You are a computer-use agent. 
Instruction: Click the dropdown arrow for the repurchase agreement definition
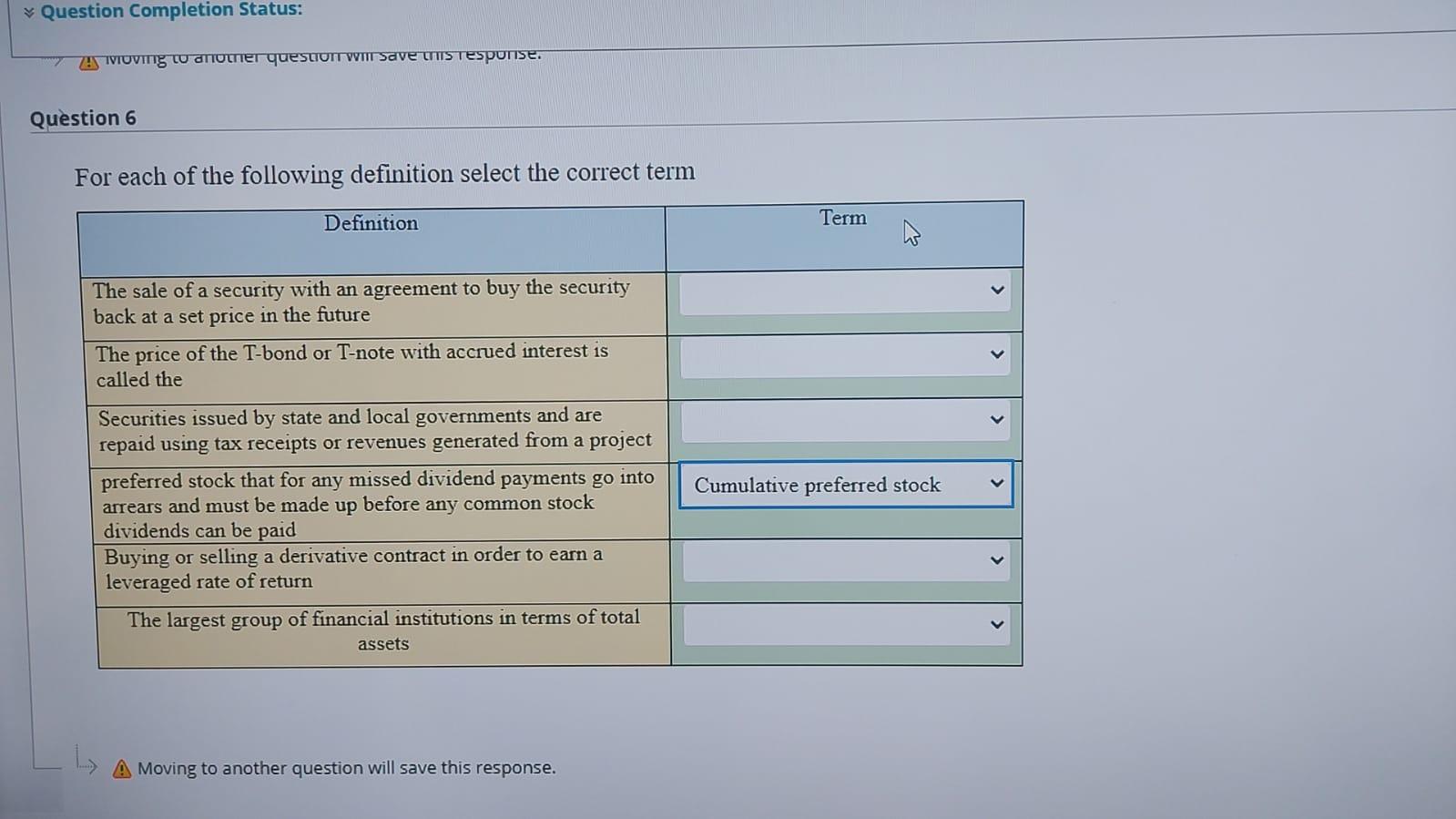tap(997, 290)
